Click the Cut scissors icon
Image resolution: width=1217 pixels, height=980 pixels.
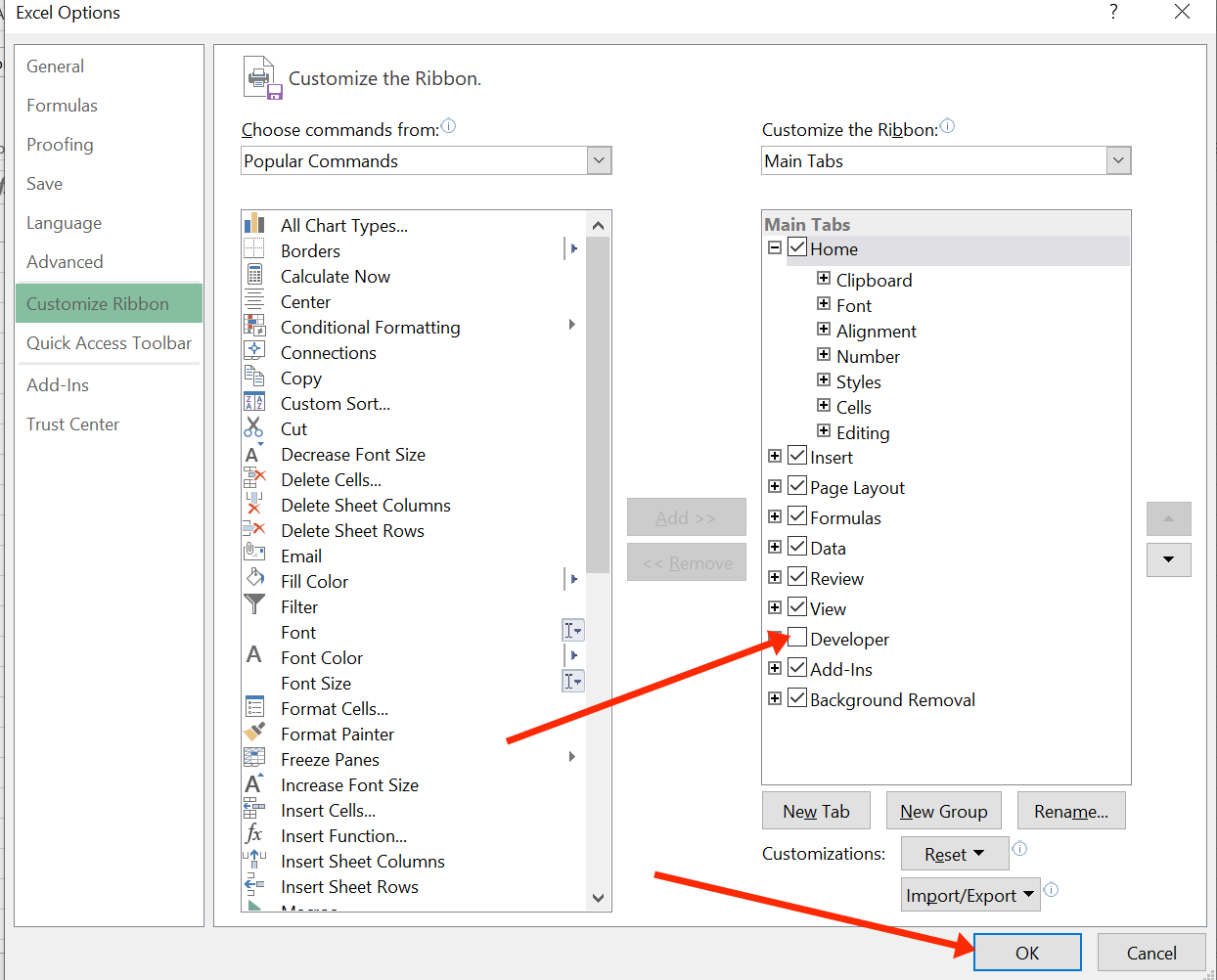click(254, 427)
